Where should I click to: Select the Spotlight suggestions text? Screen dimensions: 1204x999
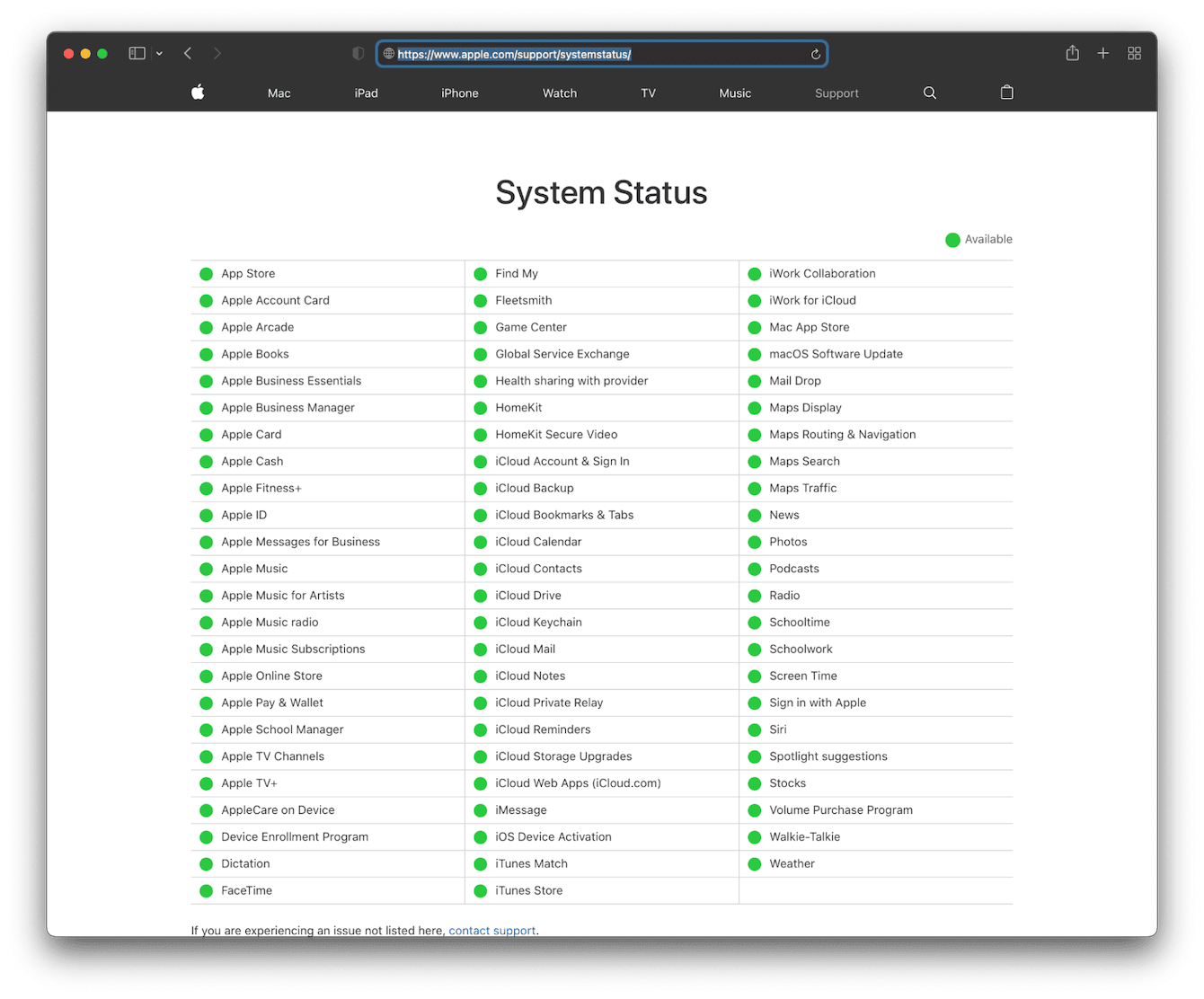[x=828, y=756]
